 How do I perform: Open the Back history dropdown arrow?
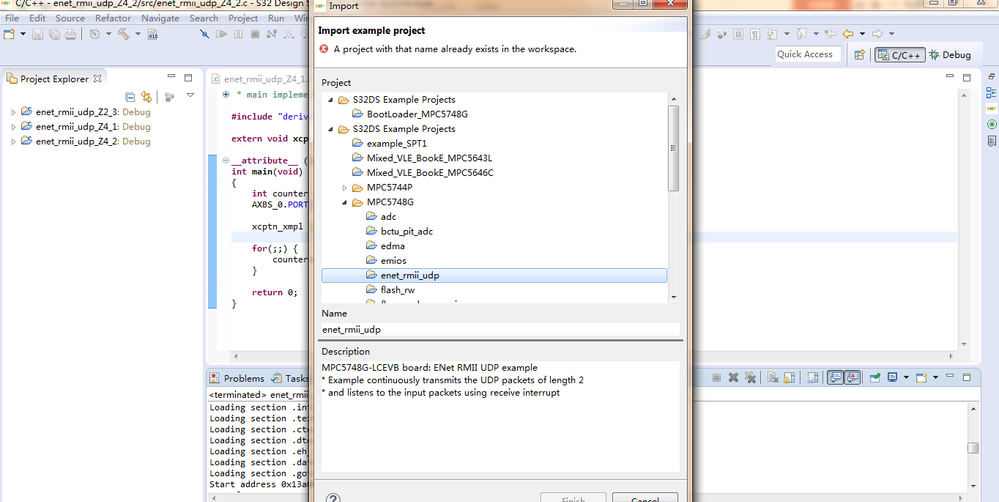coord(863,34)
